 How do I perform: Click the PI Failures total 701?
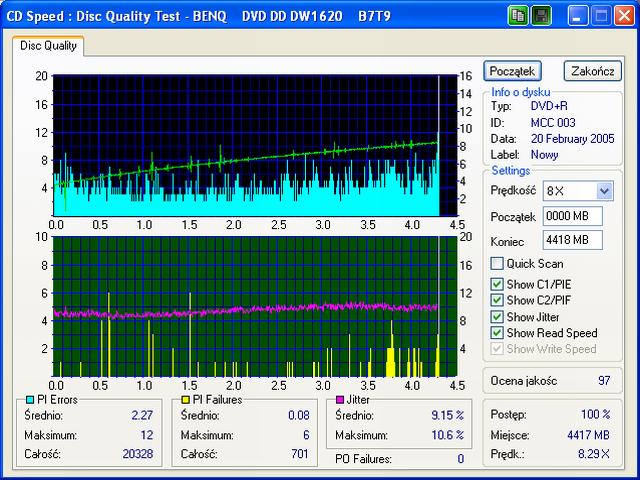coord(300,454)
